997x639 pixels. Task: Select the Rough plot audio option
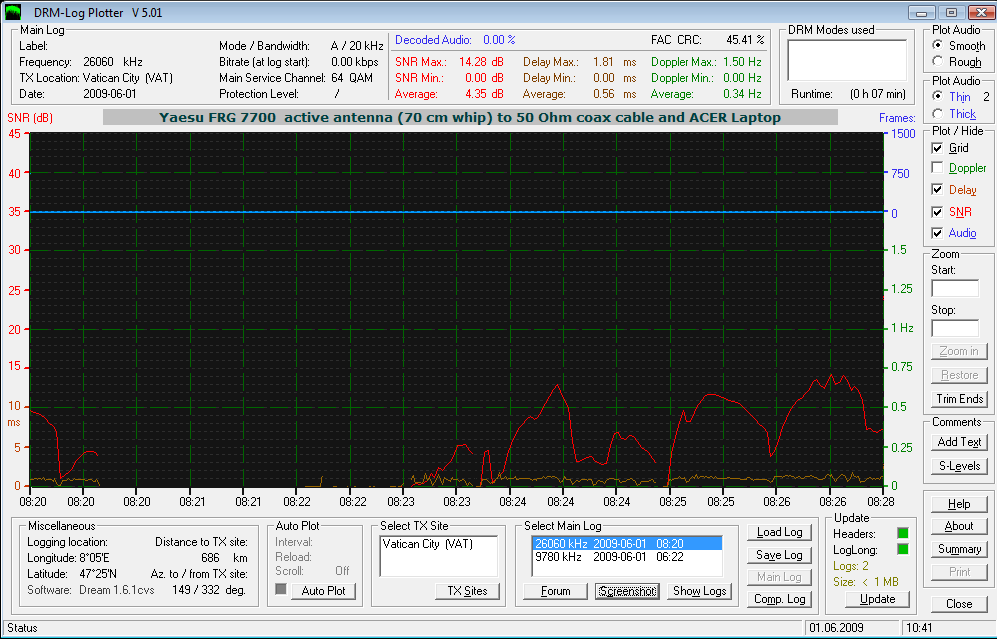tap(937, 61)
